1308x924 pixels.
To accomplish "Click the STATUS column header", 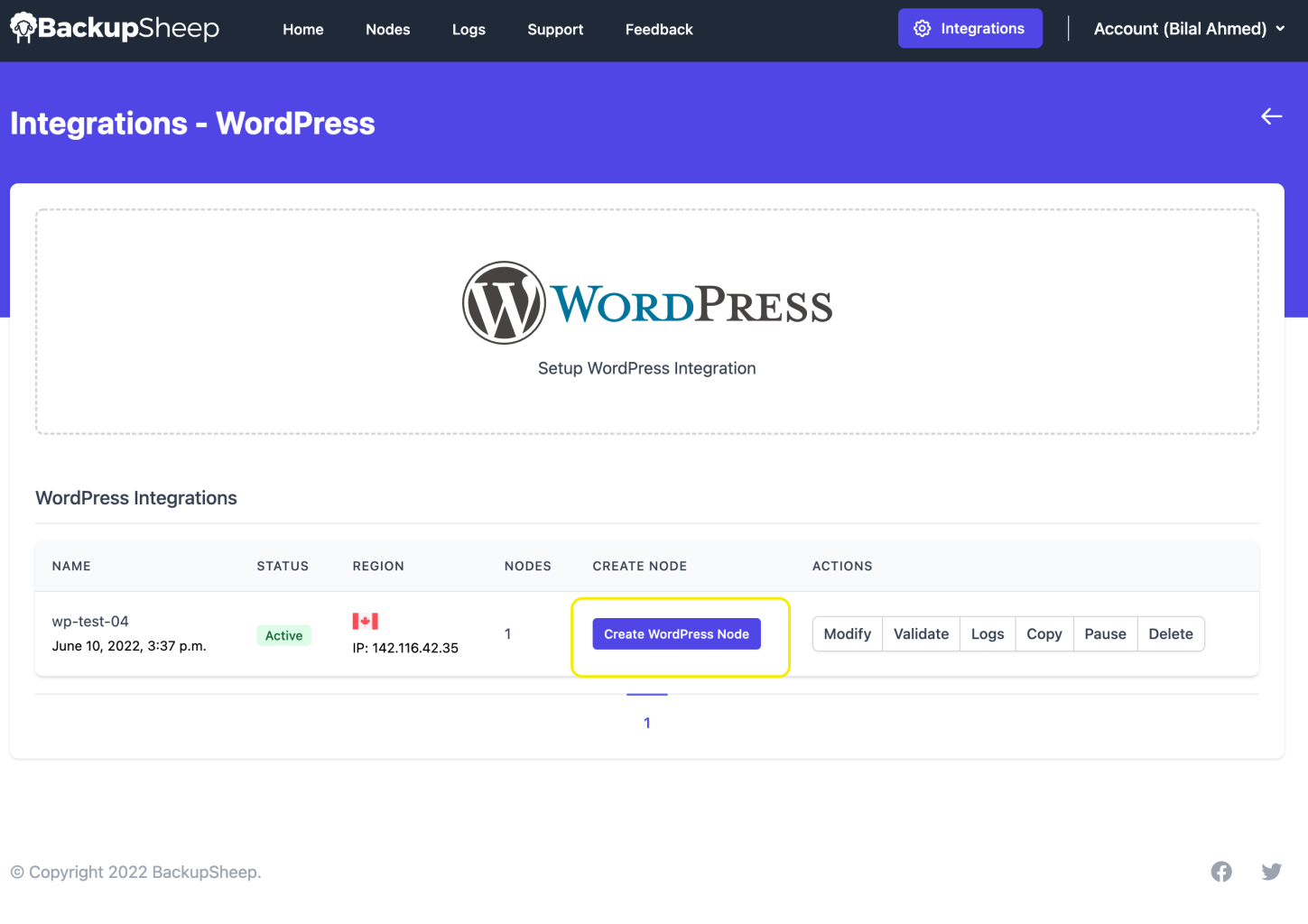I will pyautogui.click(x=283, y=566).
